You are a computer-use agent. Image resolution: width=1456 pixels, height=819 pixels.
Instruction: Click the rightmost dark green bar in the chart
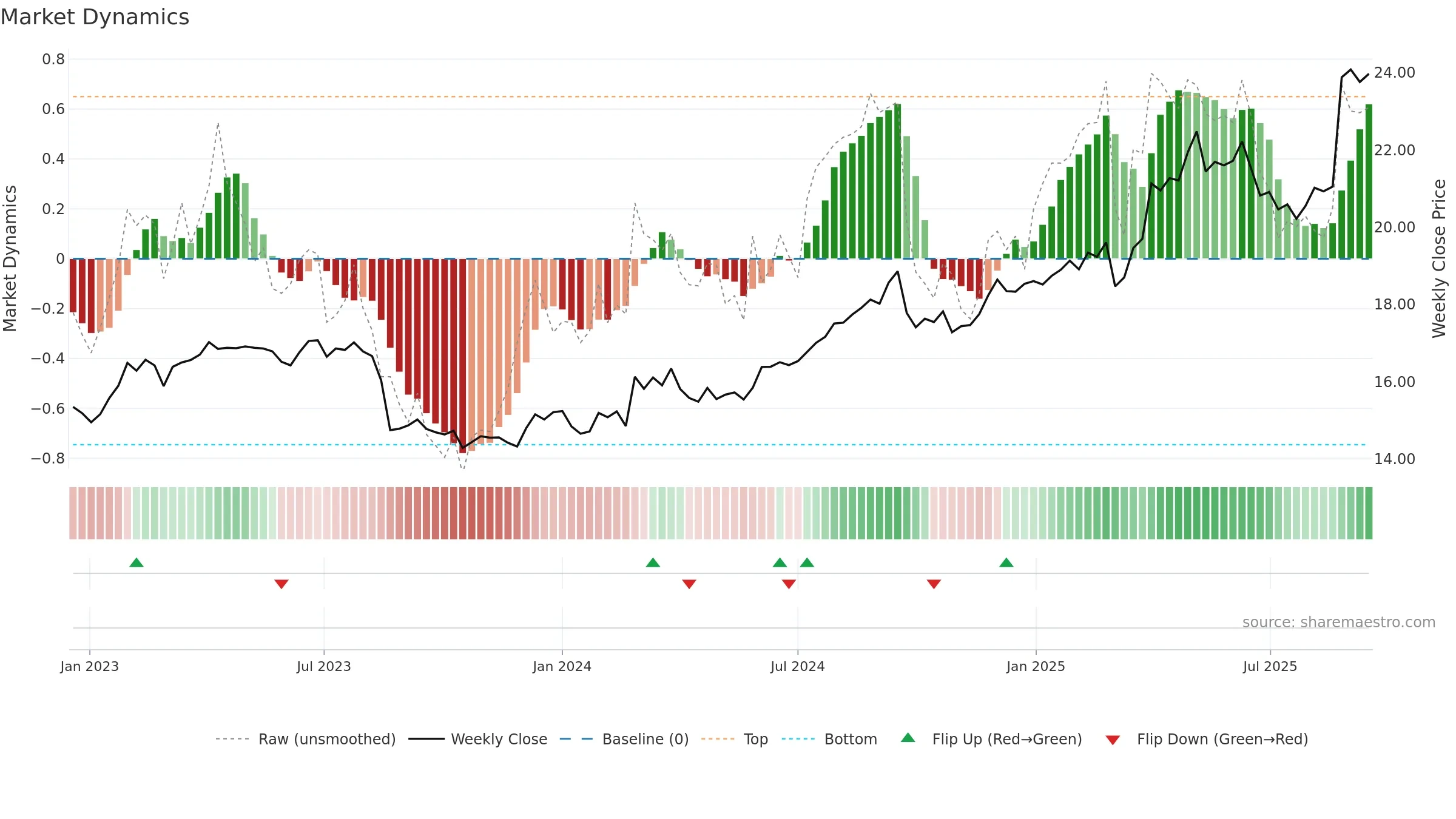[x=1369, y=181]
